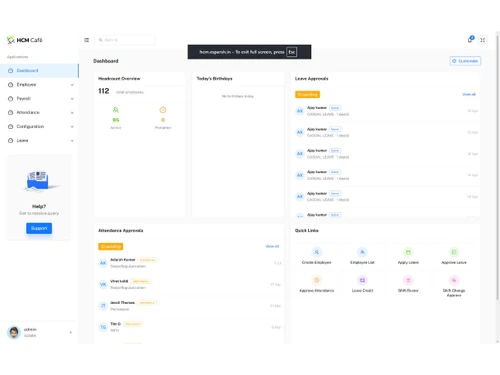Image resolution: width=500 pixels, height=375 pixels.
Task: Open the notifications bell icon
Action: pos(470,39)
